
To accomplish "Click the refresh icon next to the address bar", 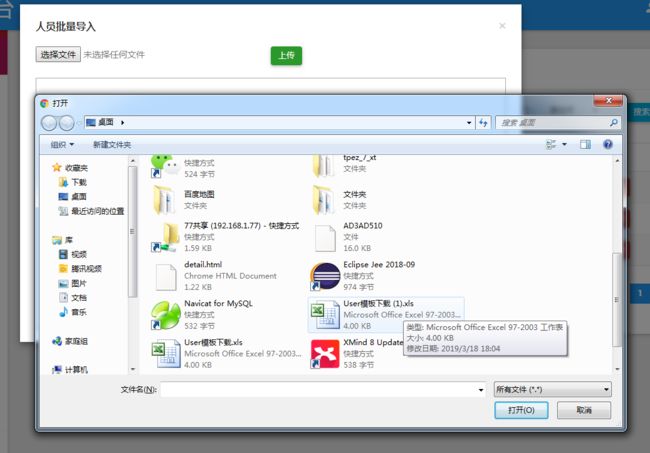I will [483, 123].
